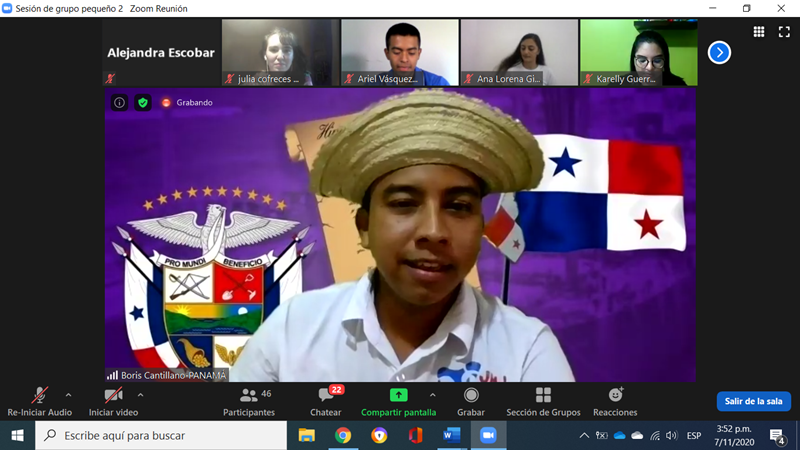Show next participants with blue arrow

[719, 53]
